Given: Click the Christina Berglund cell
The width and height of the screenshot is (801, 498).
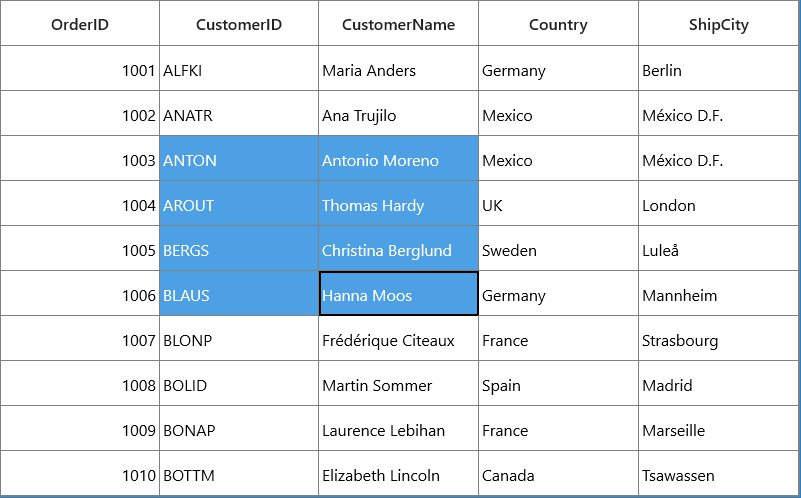Looking at the screenshot, I should (x=398, y=248).
